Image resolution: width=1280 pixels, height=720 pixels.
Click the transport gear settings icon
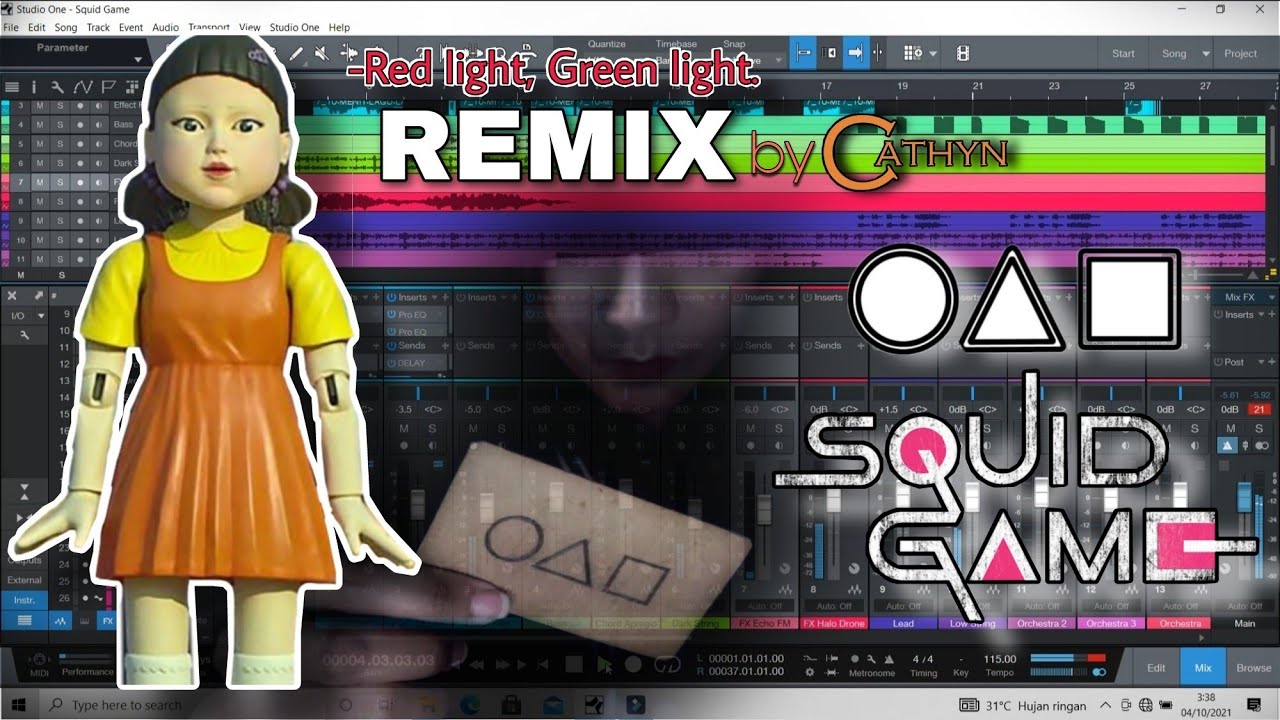pos(809,673)
